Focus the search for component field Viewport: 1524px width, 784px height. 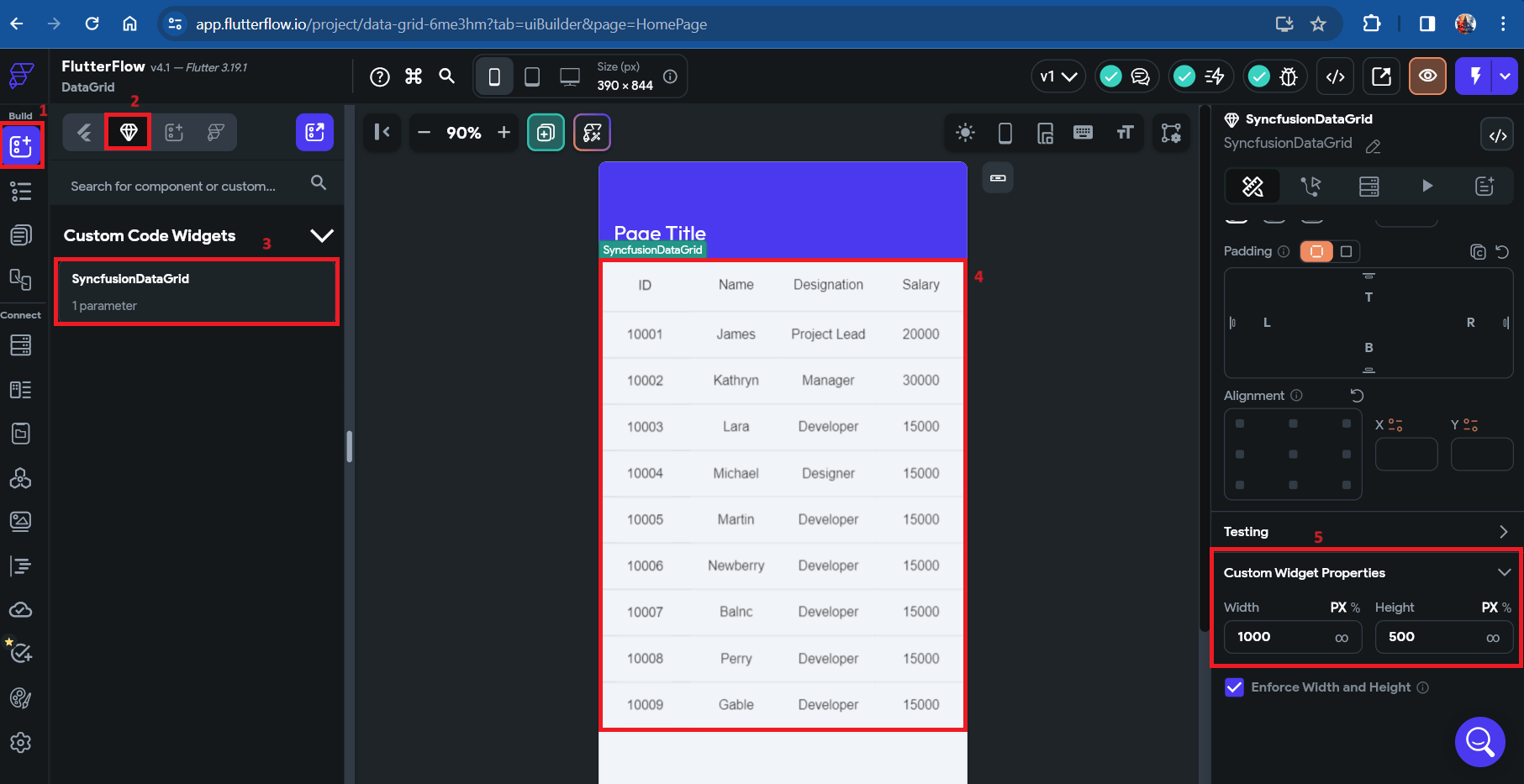pos(198,186)
